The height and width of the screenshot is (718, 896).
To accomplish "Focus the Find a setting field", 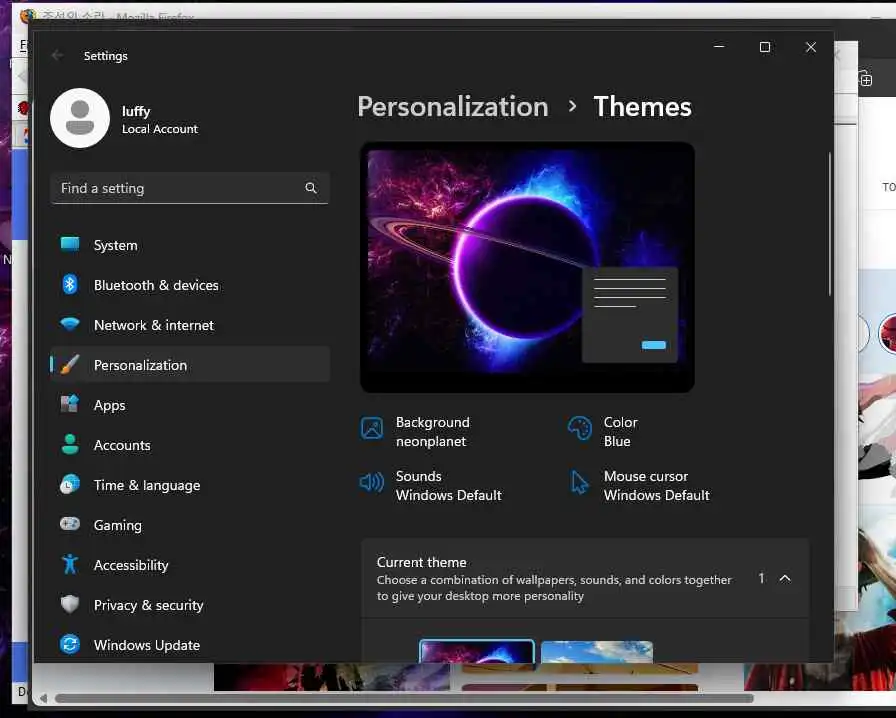I will (190, 188).
